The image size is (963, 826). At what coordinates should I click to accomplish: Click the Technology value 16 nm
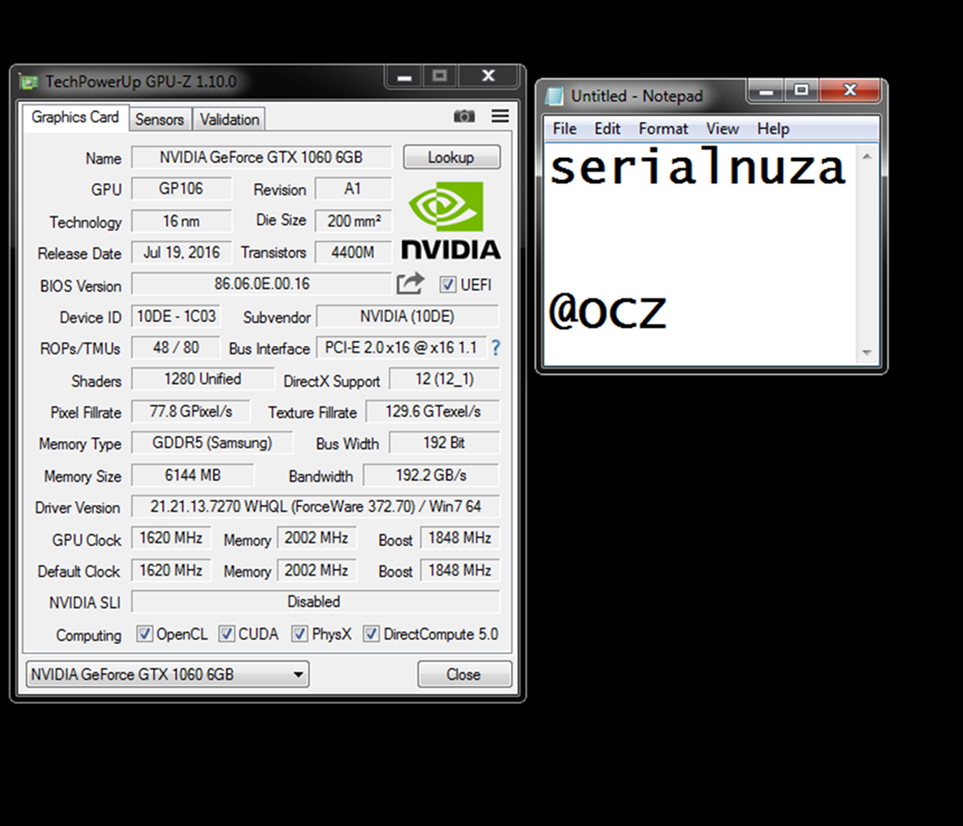point(181,221)
